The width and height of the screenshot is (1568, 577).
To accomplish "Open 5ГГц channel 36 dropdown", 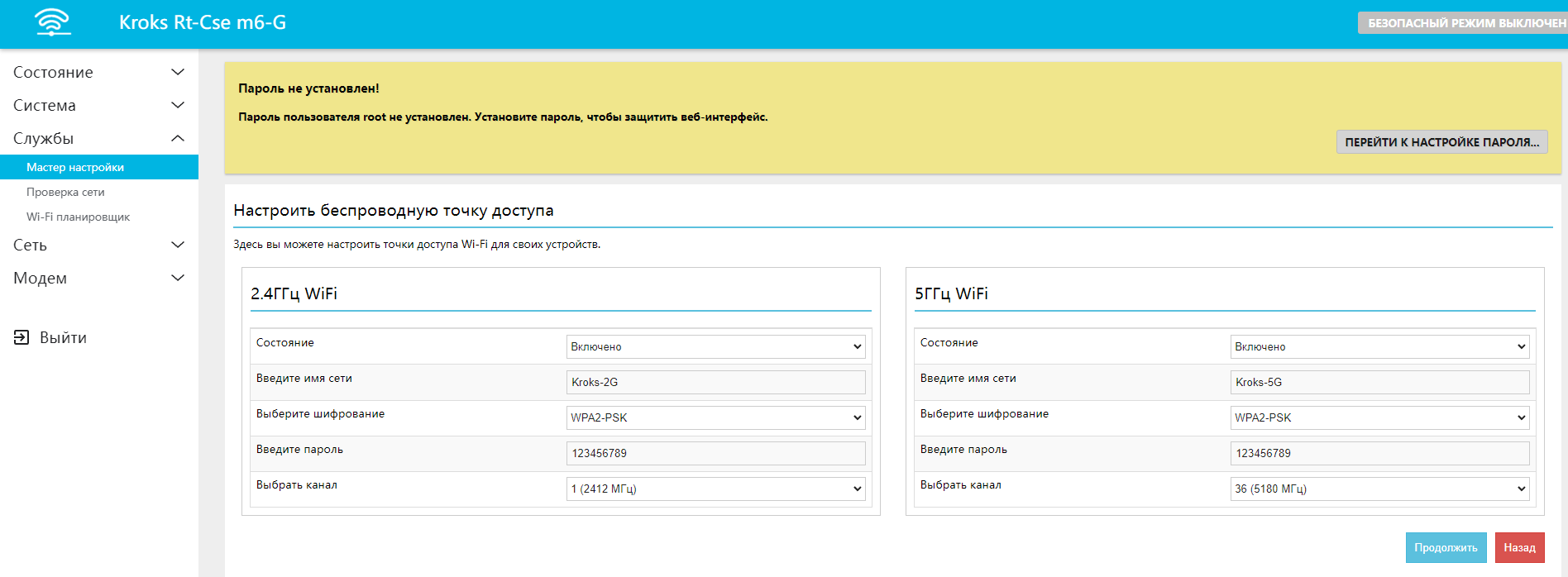I will click(x=1379, y=489).
